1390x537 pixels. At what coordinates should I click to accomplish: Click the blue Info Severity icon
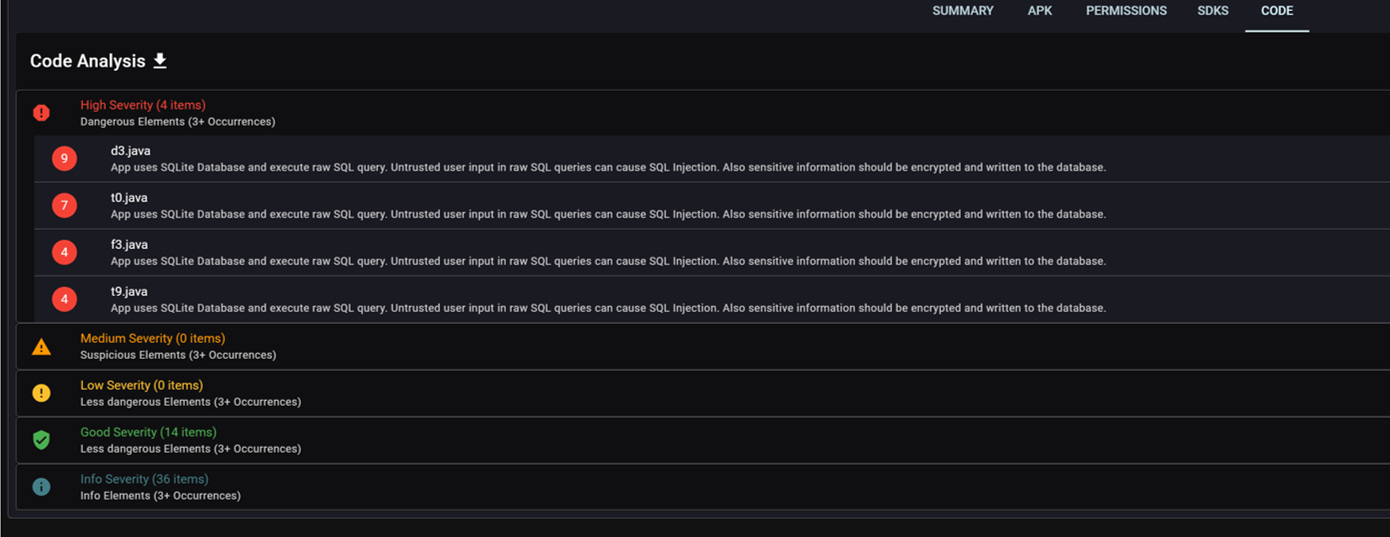click(x=41, y=487)
